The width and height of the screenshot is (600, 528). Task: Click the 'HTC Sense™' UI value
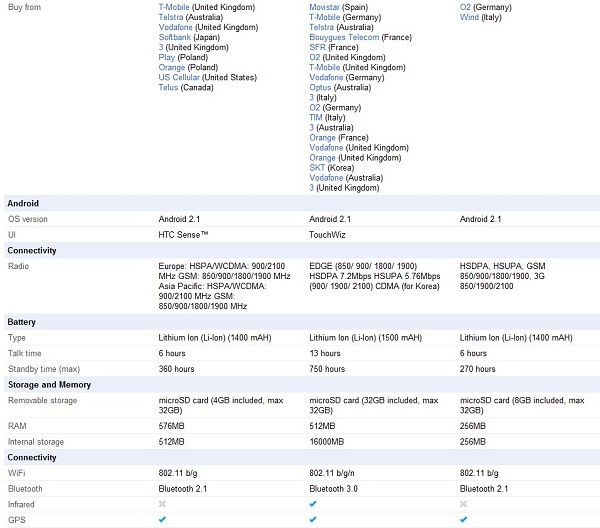click(x=183, y=235)
